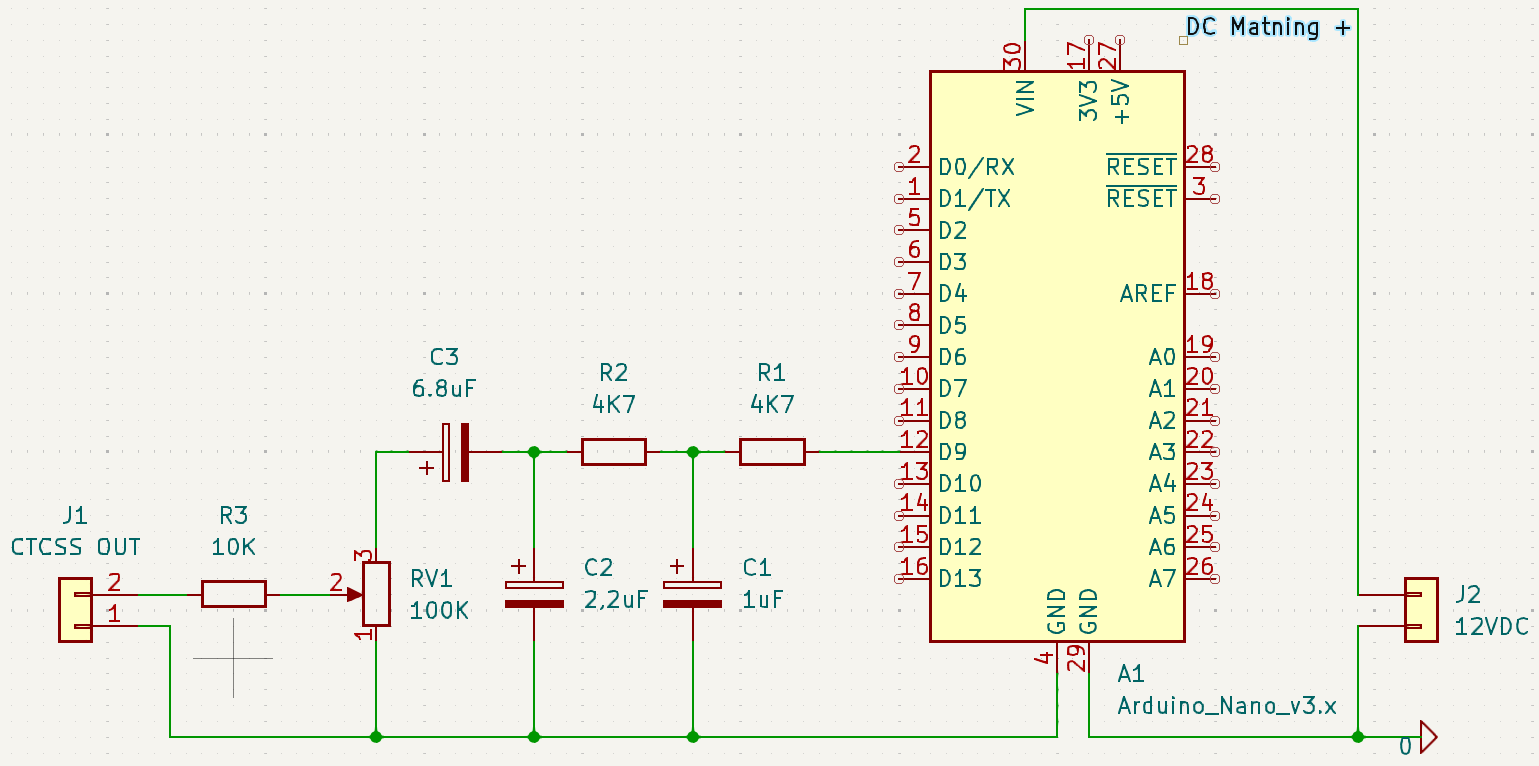The width and height of the screenshot is (1539, 766).
Task: Click the "CTCSS OUT" value text
Action: click(x=76, y=547)
